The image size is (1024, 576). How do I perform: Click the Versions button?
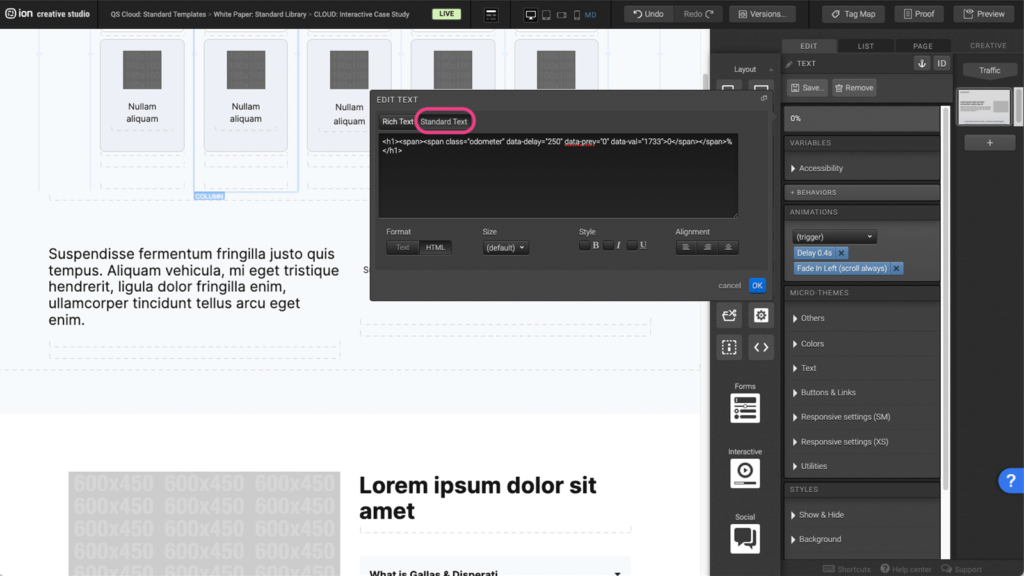[x=762, y=14]
